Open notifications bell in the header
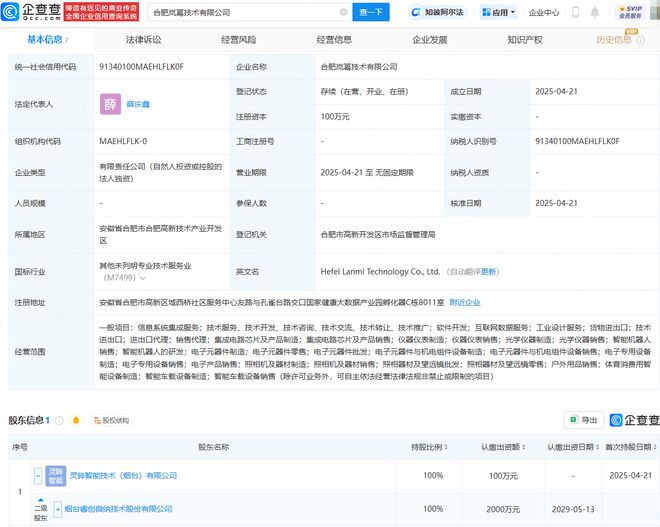The image size is (660, 527). point(595,12)
